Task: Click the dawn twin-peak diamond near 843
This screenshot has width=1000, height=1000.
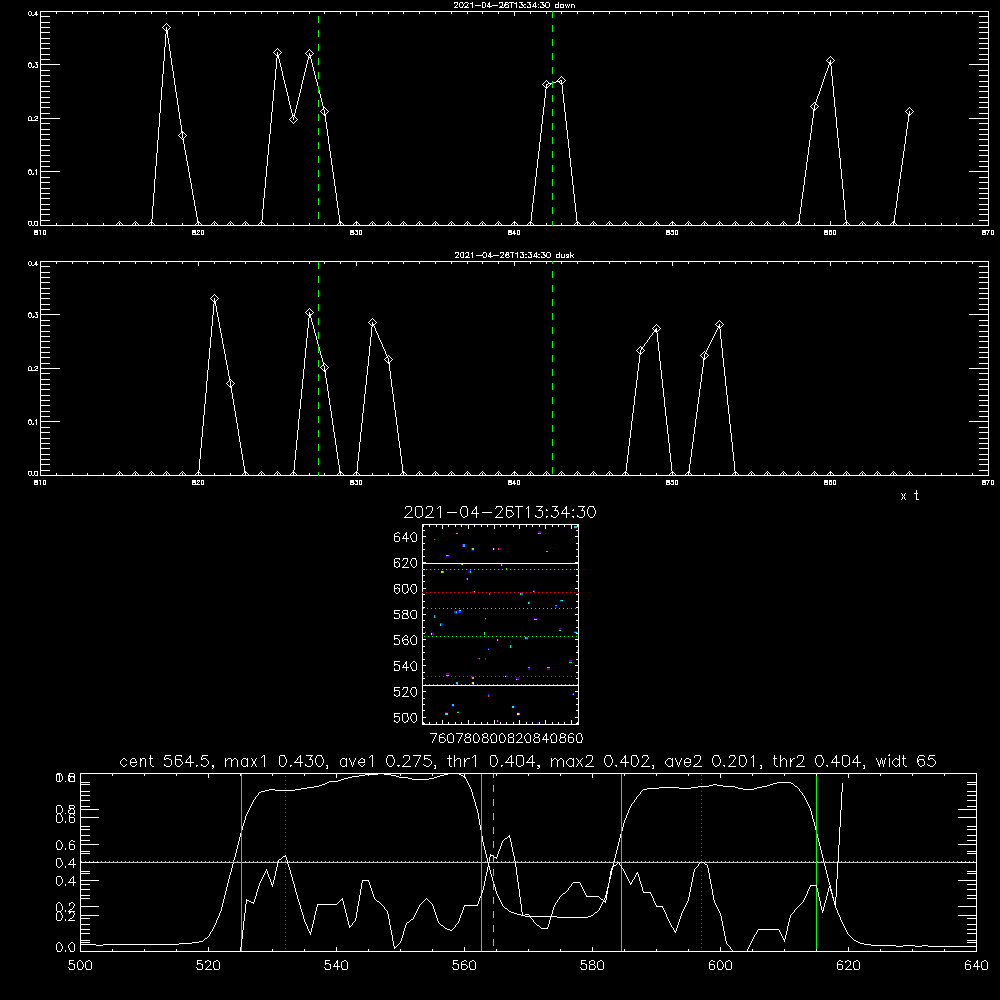Action: (x=561, y=81)
